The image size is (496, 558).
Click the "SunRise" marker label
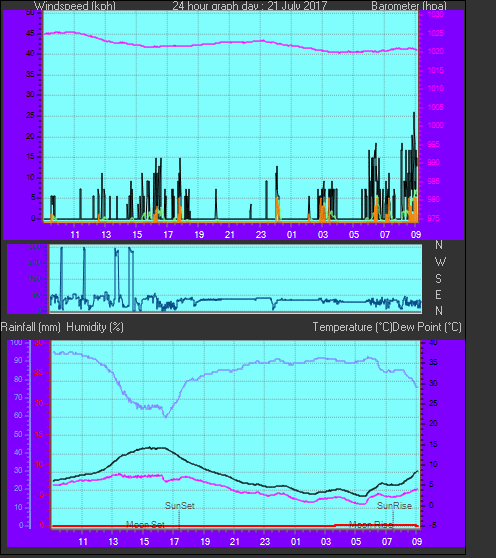click(394, 505)
